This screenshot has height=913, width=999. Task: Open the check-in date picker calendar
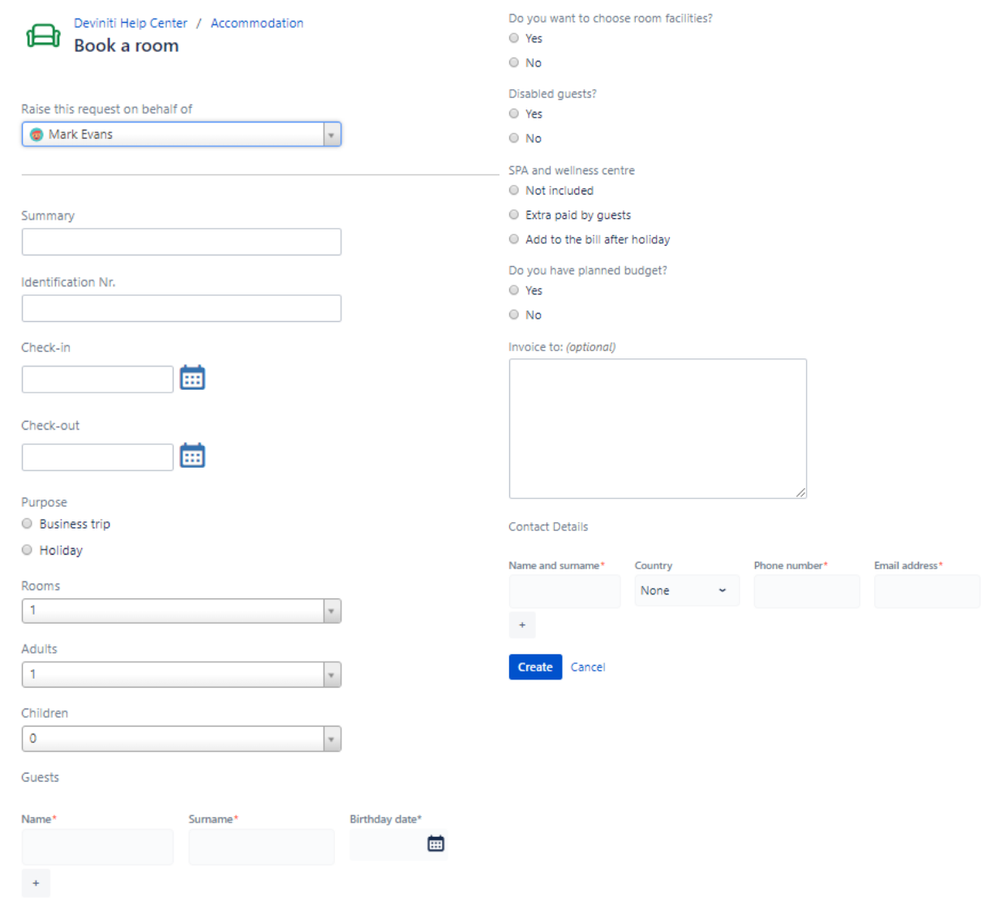tap(192, 378)
